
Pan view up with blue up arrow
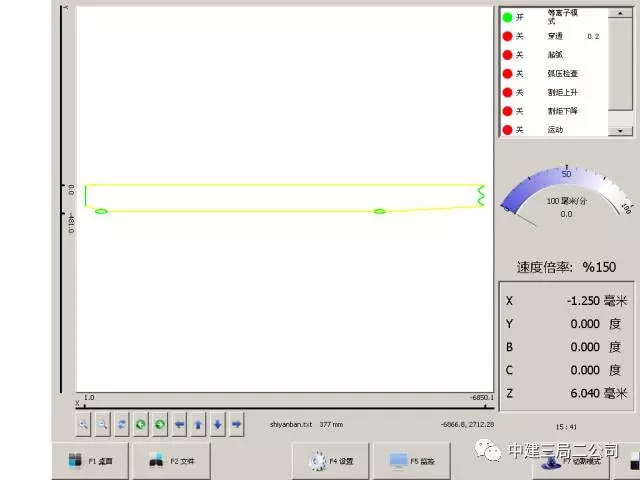click(198, 424)
